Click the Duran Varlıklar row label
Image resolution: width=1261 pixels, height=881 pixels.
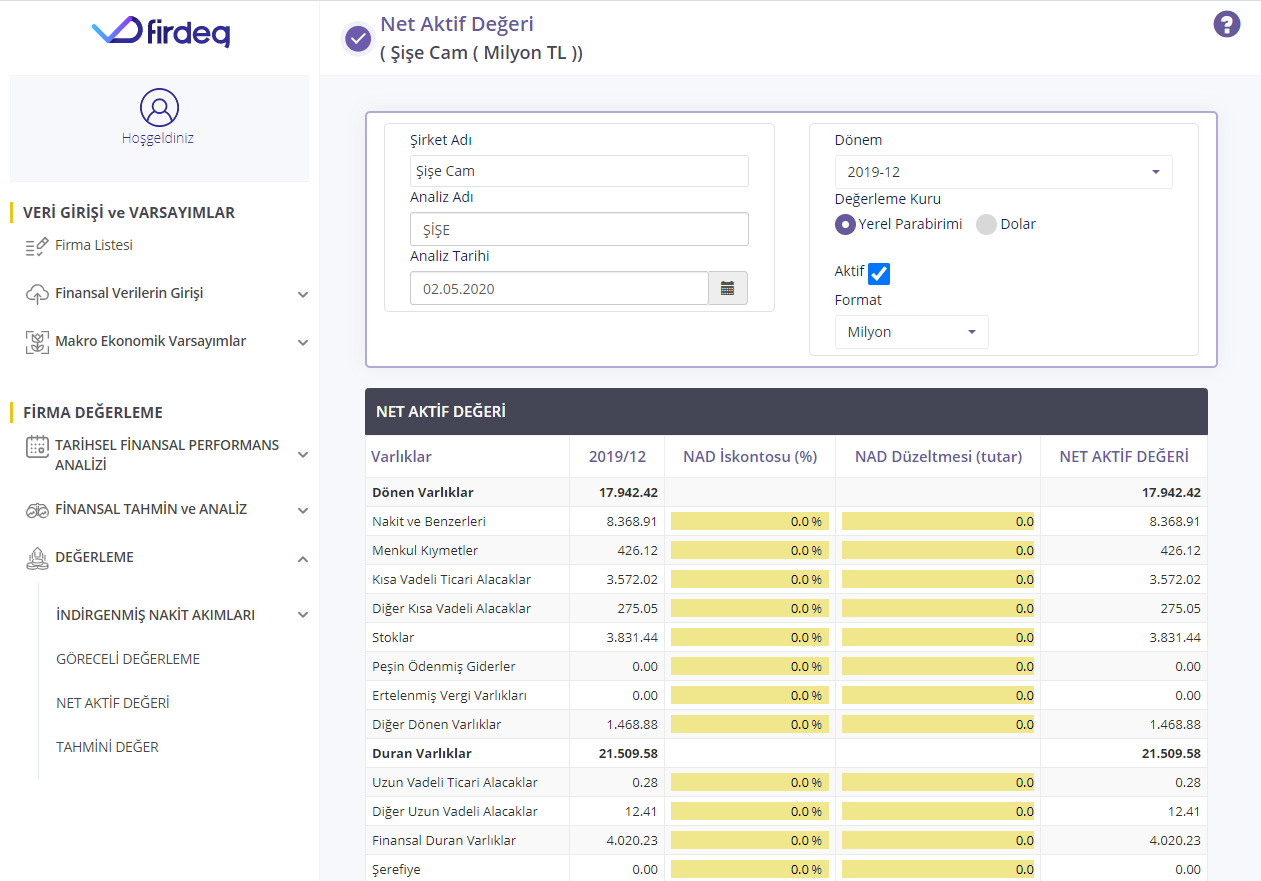click(421, 753)
